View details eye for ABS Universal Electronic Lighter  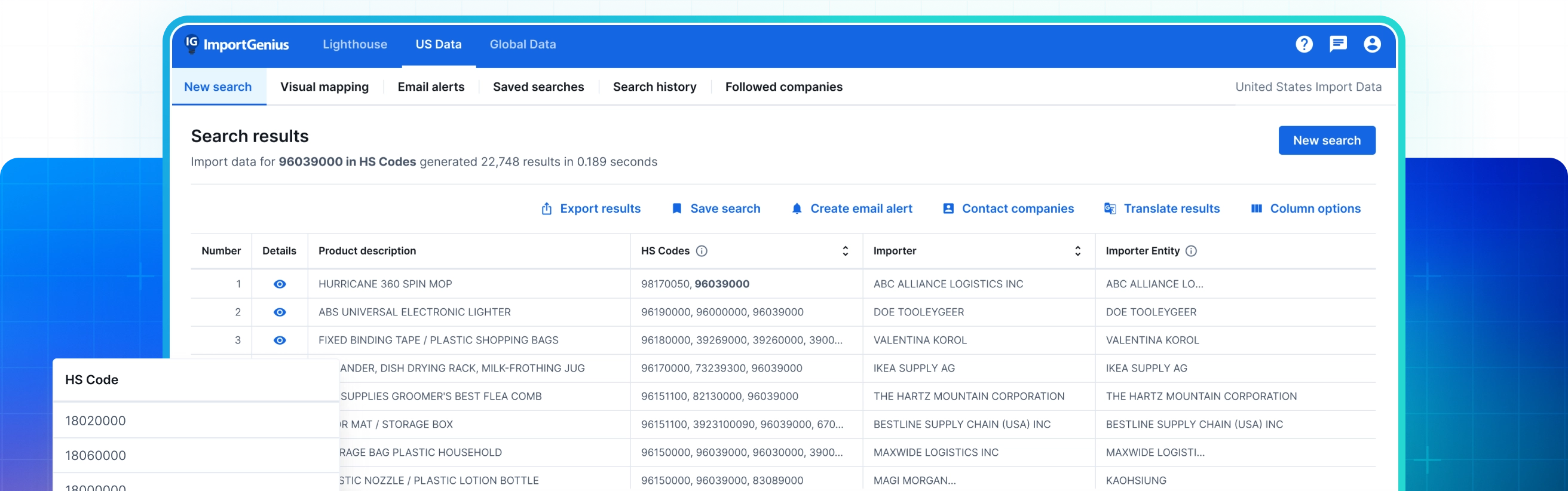[280, 312]
